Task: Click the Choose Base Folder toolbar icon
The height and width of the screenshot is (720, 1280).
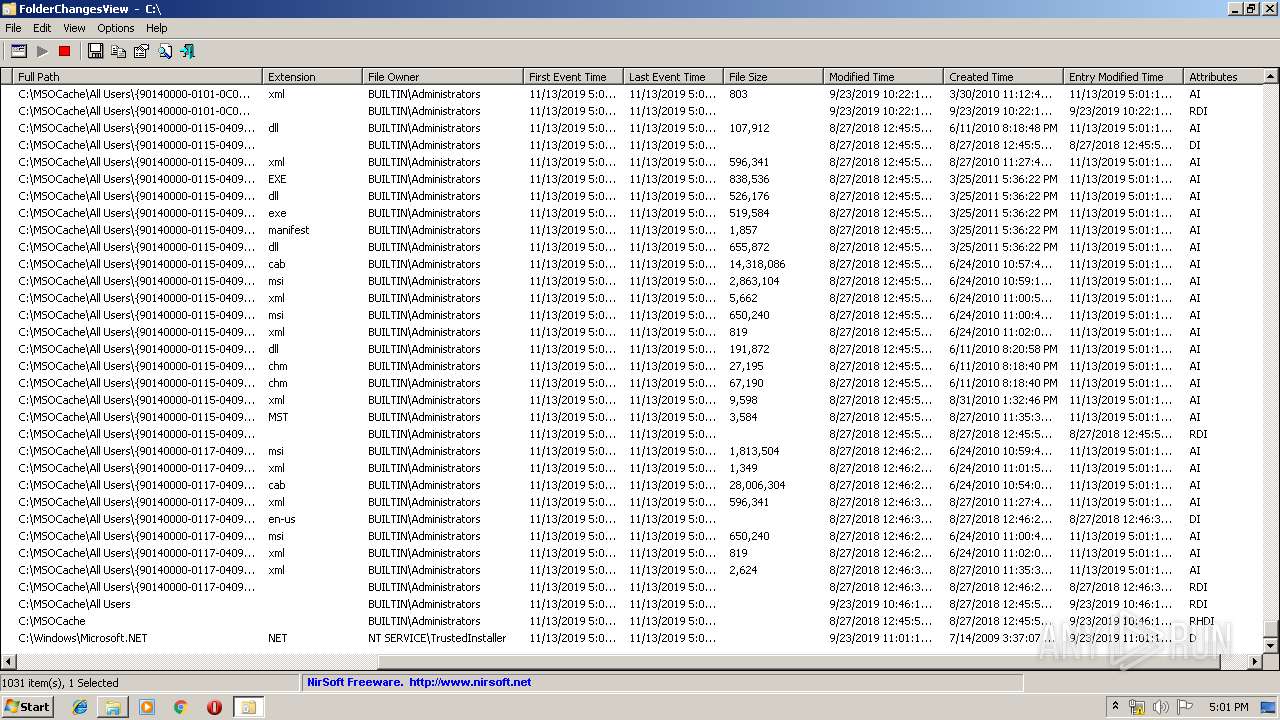Action: pos(19,51)
